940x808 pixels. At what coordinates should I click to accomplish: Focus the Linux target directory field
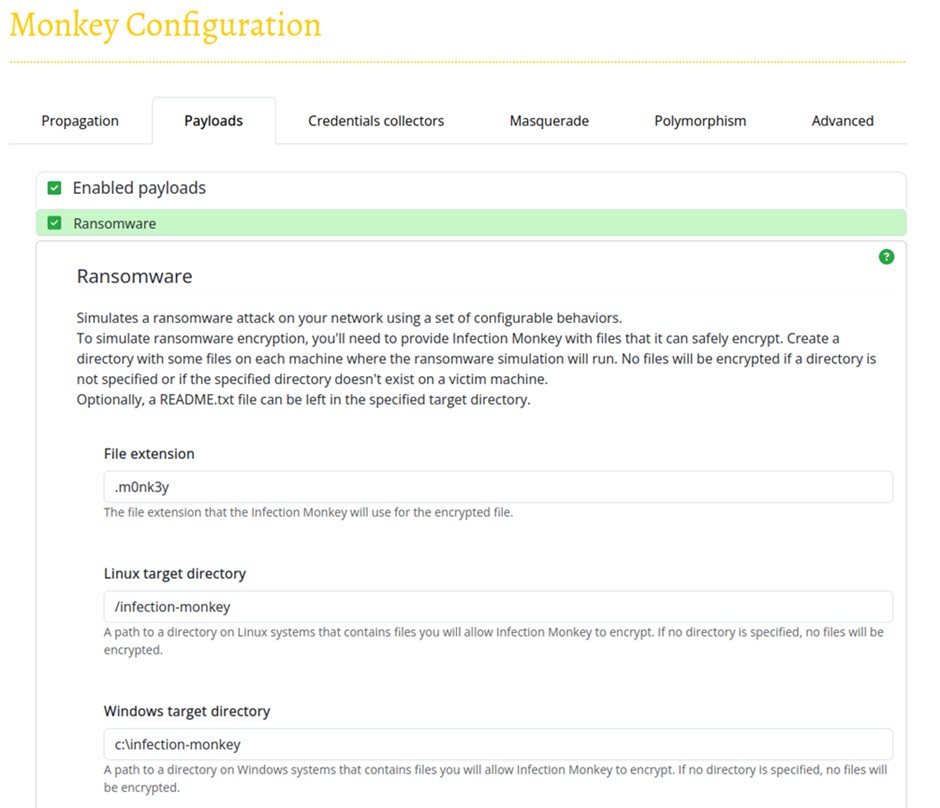click(x=498, y=607)
